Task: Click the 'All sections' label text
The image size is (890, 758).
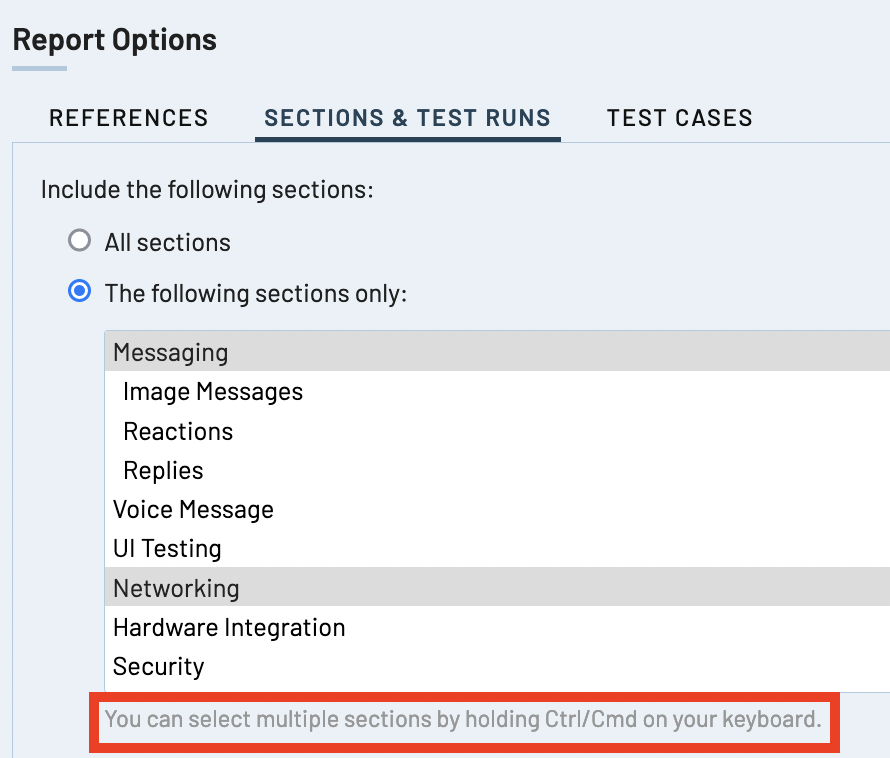Action: 167,242
